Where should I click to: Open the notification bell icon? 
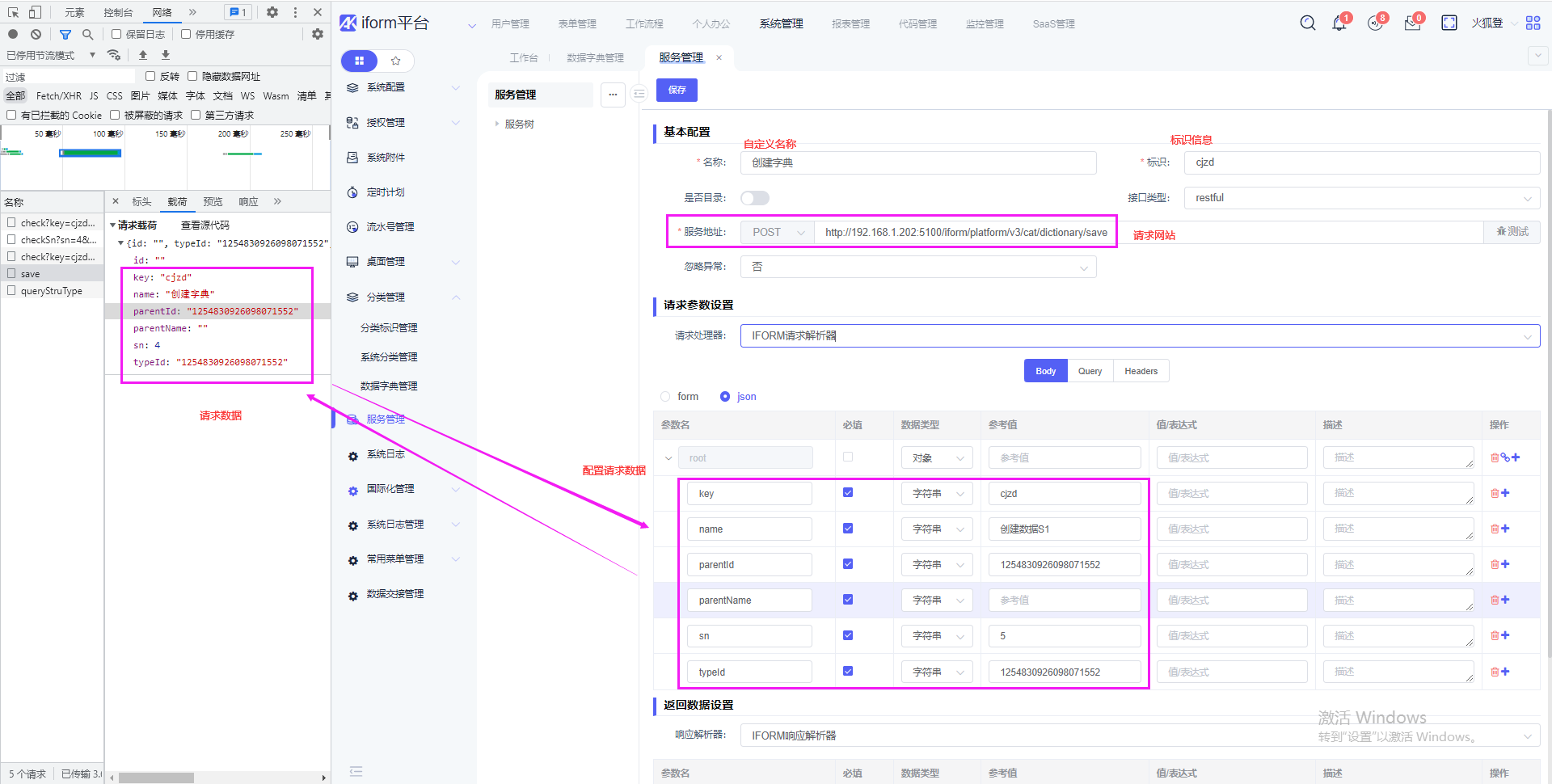(1339, 23)
